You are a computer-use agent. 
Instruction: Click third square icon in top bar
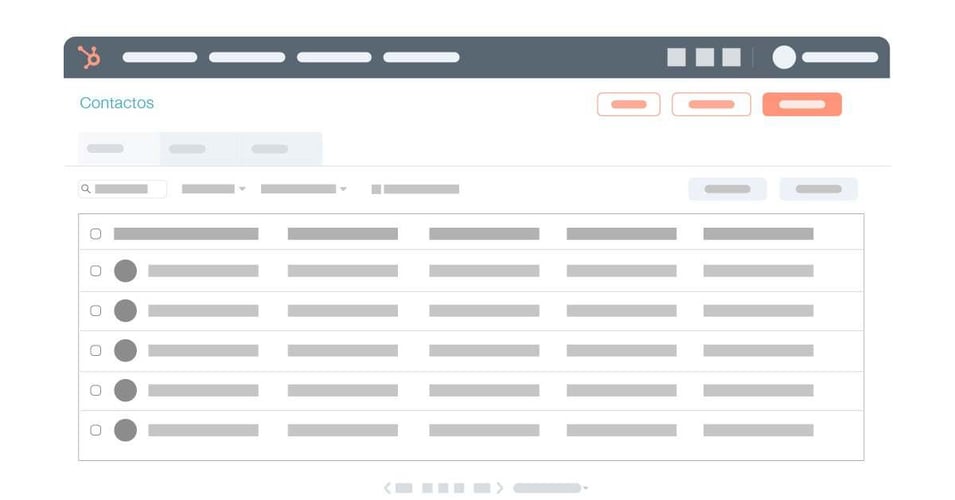pyautogui.click(x=732, y=58)
